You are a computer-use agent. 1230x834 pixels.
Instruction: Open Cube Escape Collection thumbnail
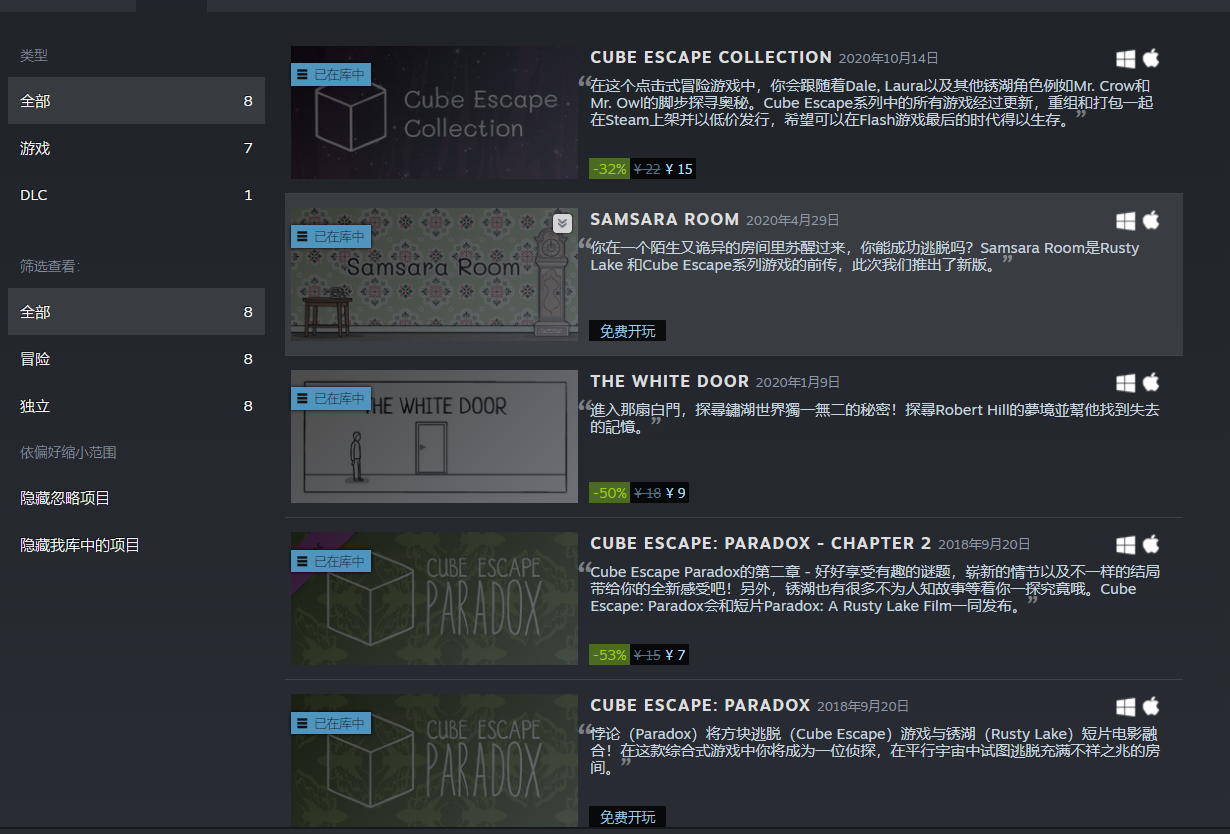point(434,113)
